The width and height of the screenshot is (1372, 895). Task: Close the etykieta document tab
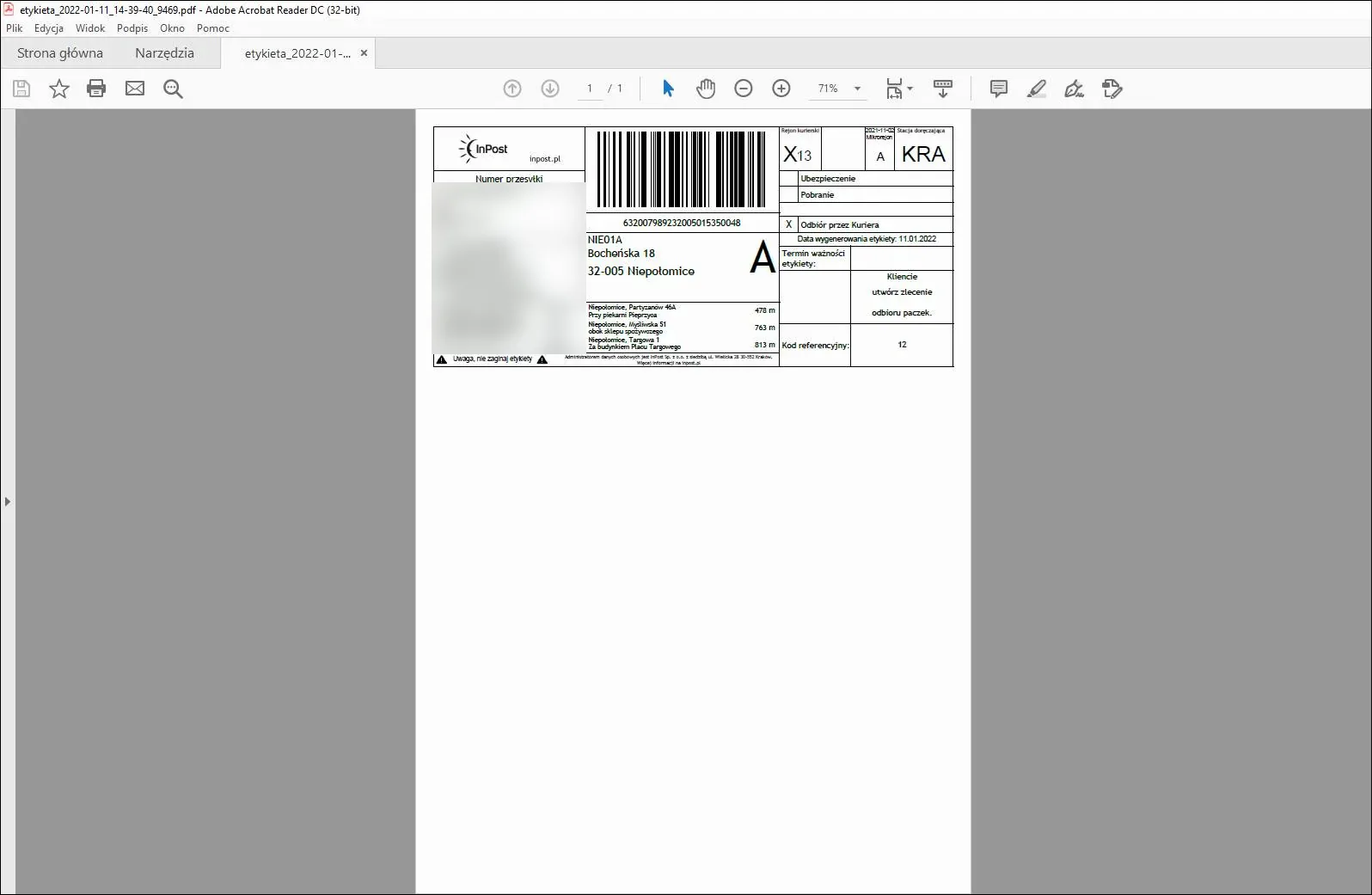point(364,53)
